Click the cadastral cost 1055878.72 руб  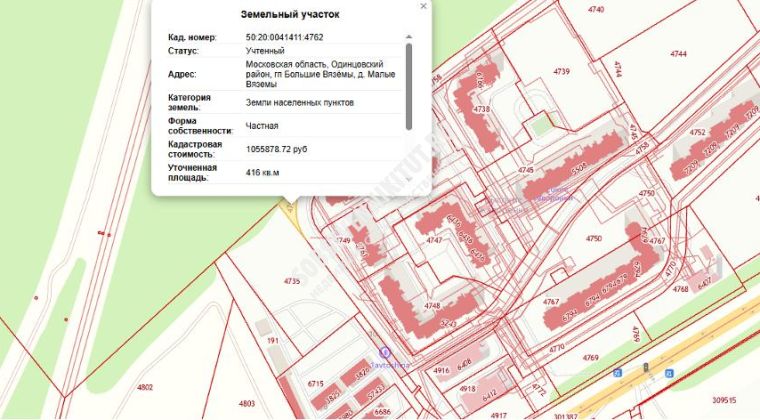tap(276, 149)
